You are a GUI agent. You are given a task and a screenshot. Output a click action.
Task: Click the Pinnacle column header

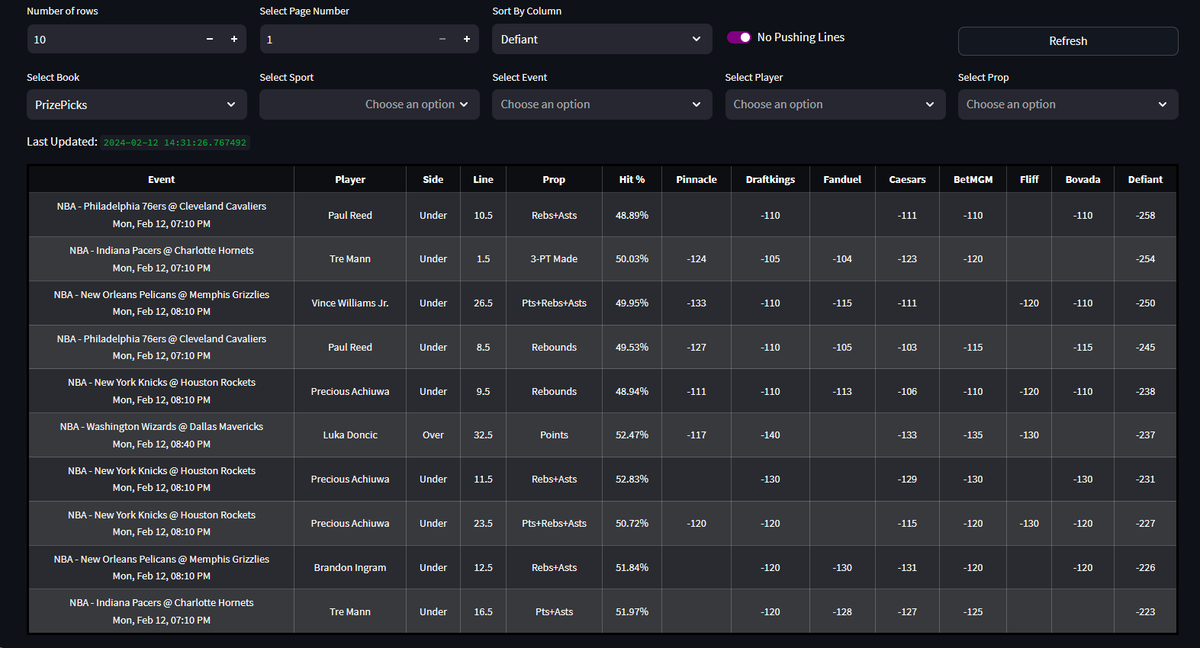coord(696,179)
